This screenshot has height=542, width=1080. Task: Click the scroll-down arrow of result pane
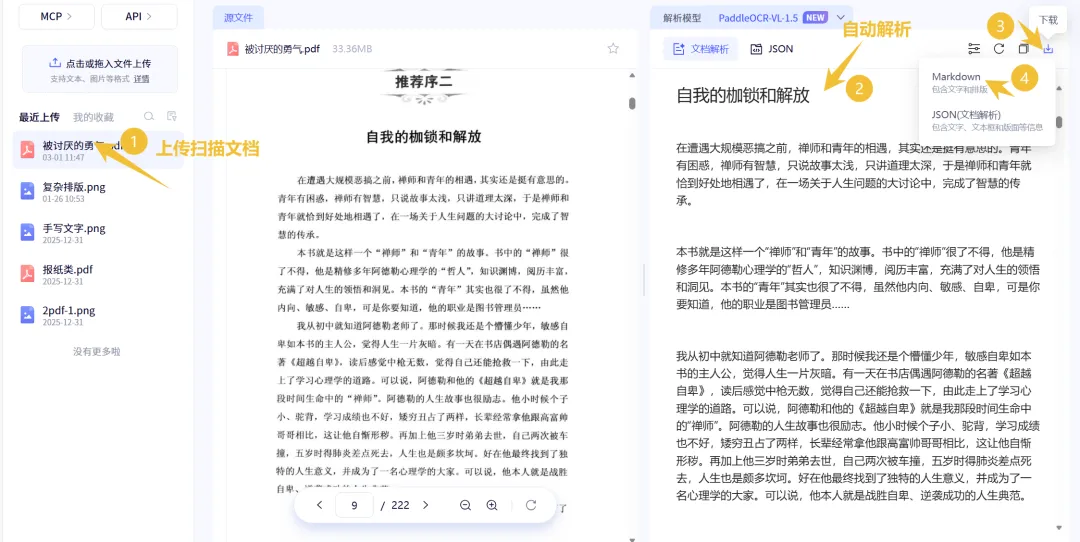coord(1059,528)
